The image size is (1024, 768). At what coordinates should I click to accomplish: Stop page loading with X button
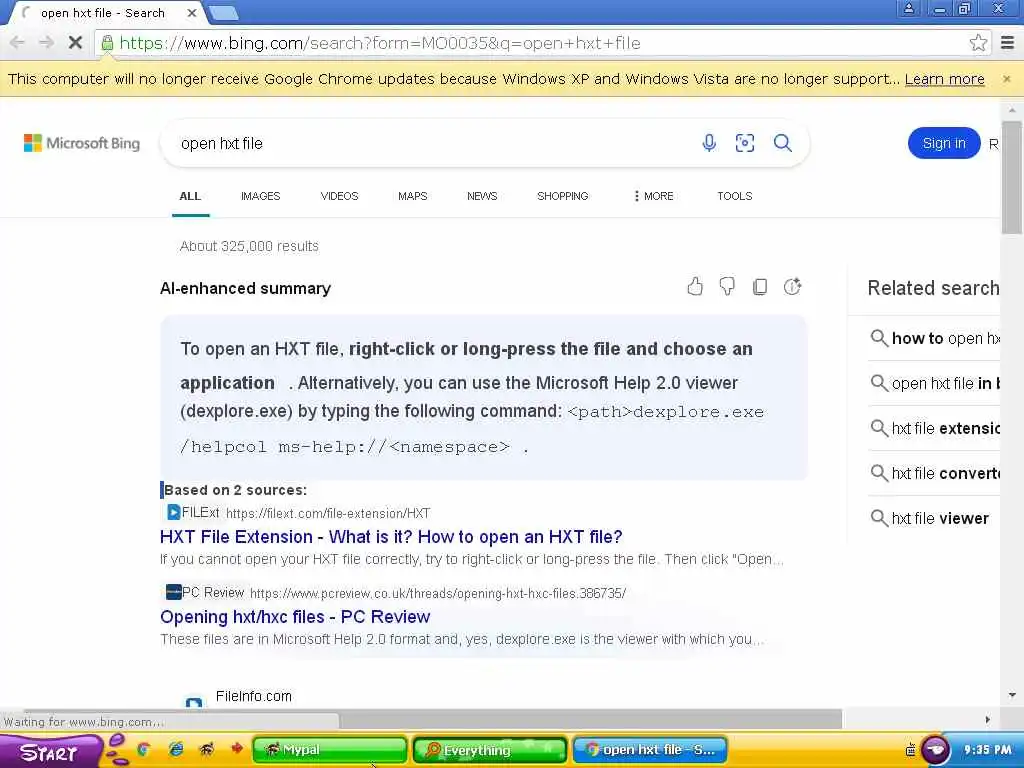tap(75, 43)
